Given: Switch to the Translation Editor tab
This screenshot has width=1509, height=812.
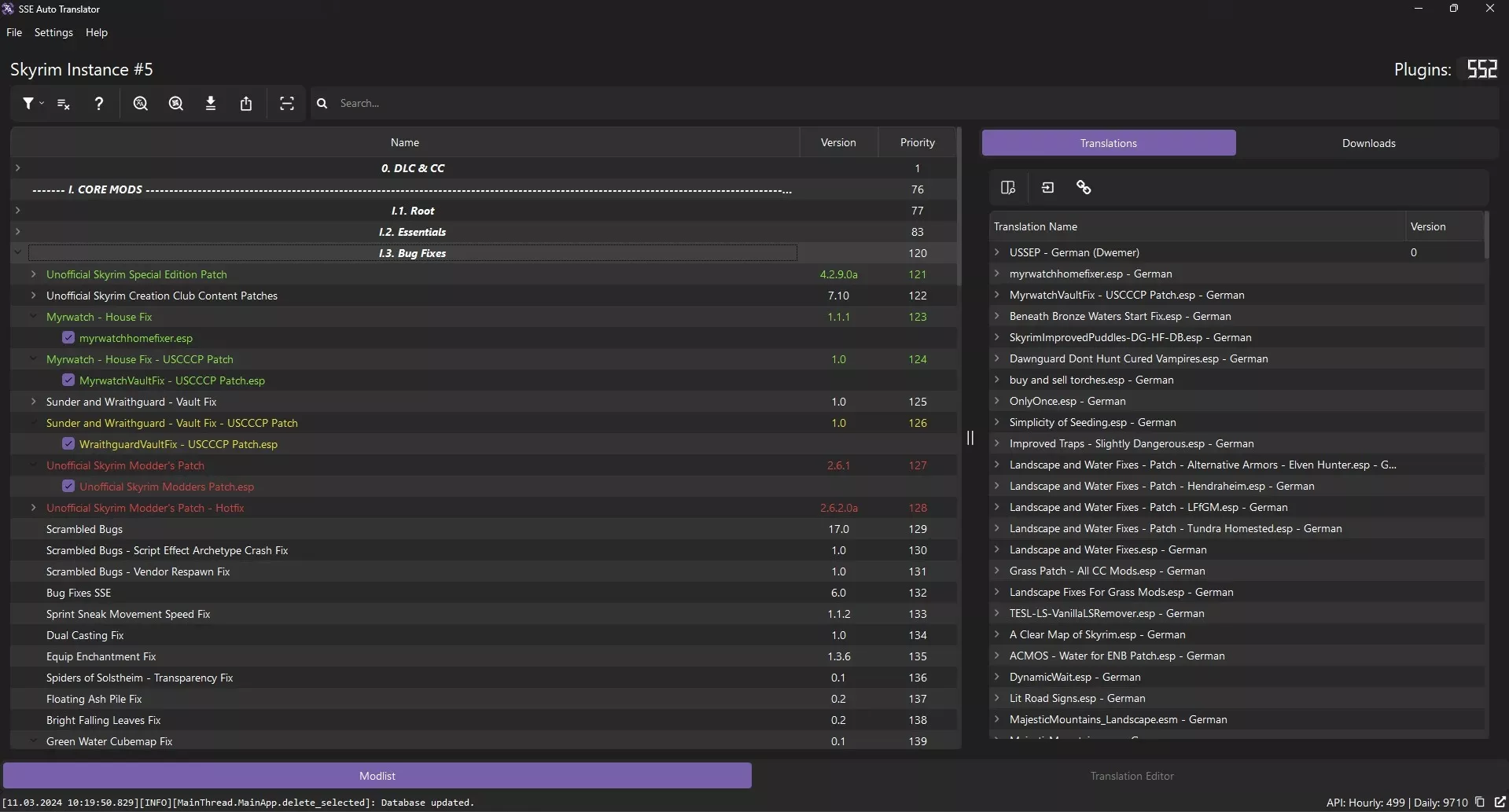Looking at the screenshot, I should pyautogui.click(x=1132, y=776).
